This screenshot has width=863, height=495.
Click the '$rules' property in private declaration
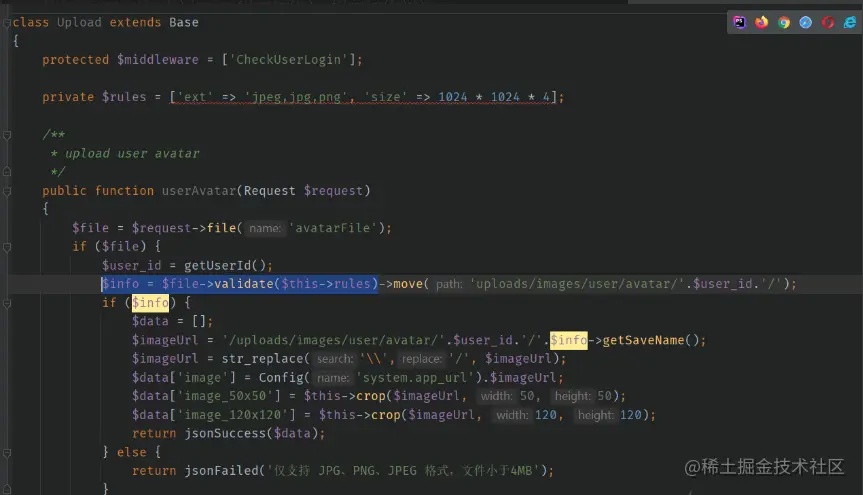124,97
